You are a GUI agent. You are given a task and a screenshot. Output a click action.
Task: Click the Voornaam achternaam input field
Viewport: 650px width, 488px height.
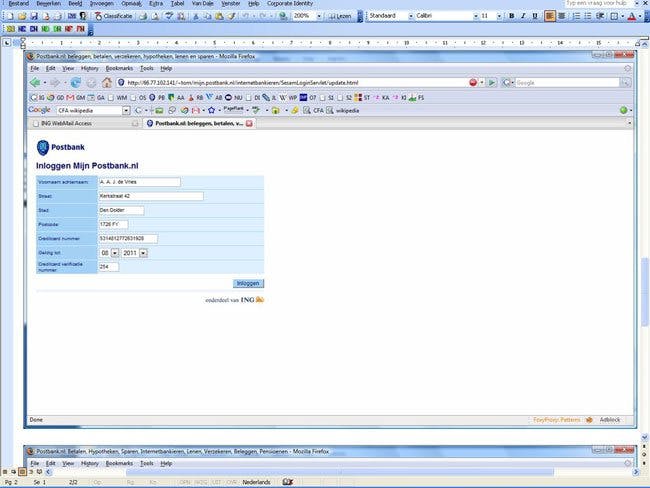click(139, 182)
